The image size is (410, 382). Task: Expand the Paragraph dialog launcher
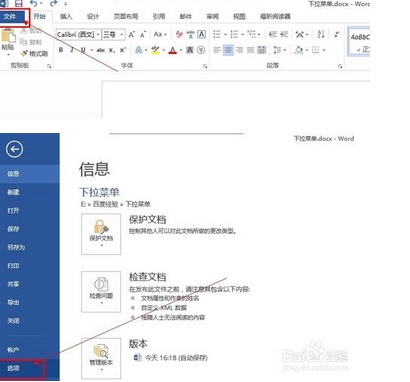[340, 66]
